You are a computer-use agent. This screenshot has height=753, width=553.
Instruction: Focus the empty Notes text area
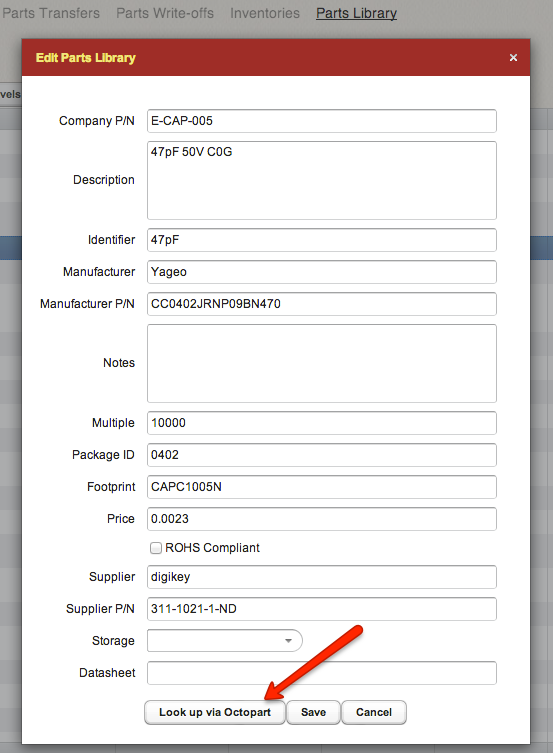pos(322,364)
